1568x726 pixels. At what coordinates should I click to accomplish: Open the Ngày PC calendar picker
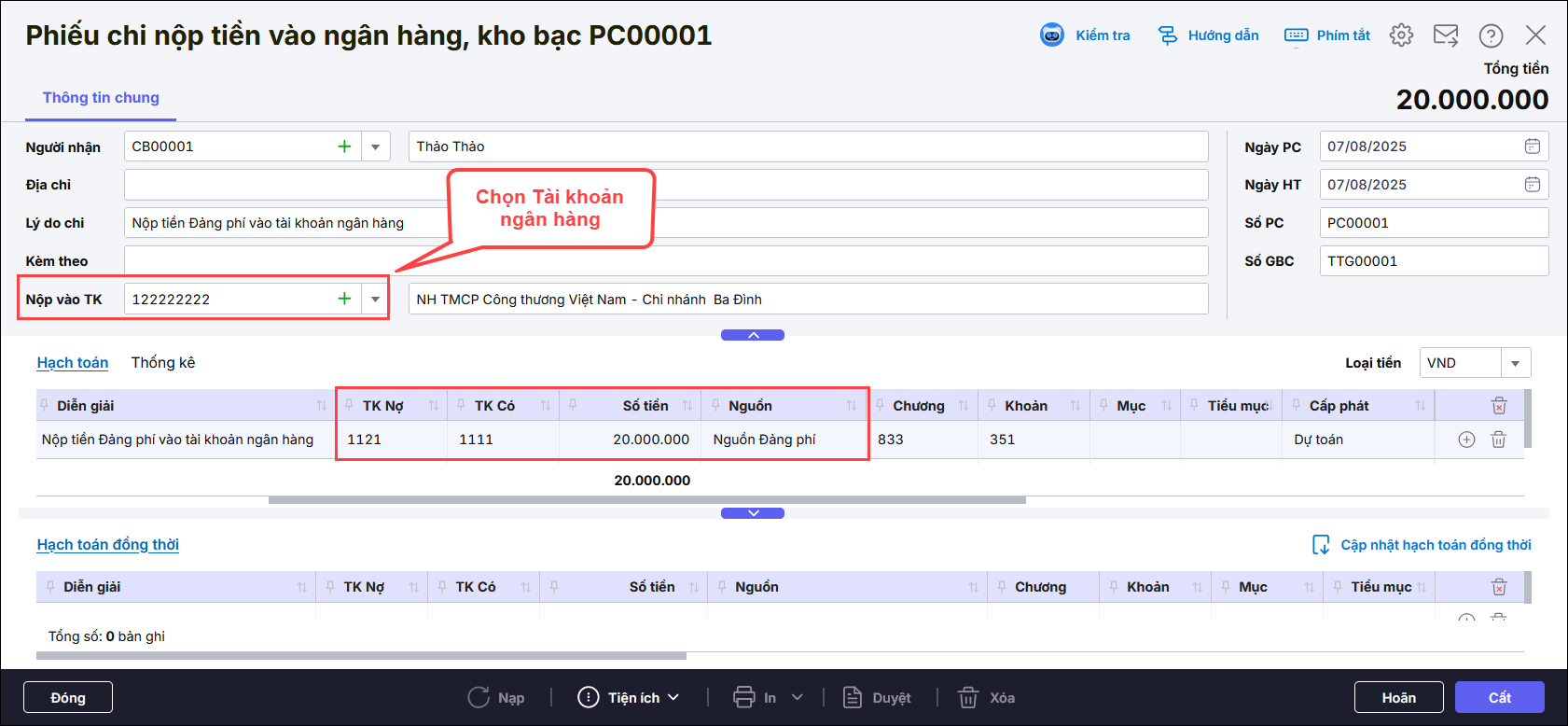point(1532,147)
